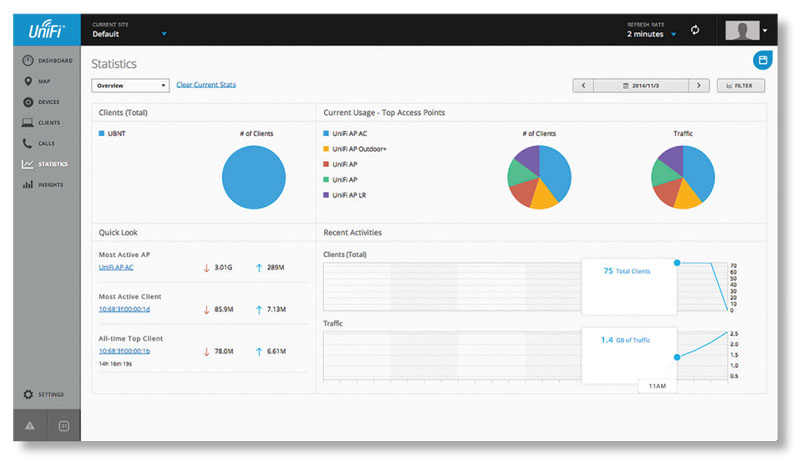This screenshot has height=471, width=800.
Task: Click the blue round properties panel icon
Action: coord(762,60)
